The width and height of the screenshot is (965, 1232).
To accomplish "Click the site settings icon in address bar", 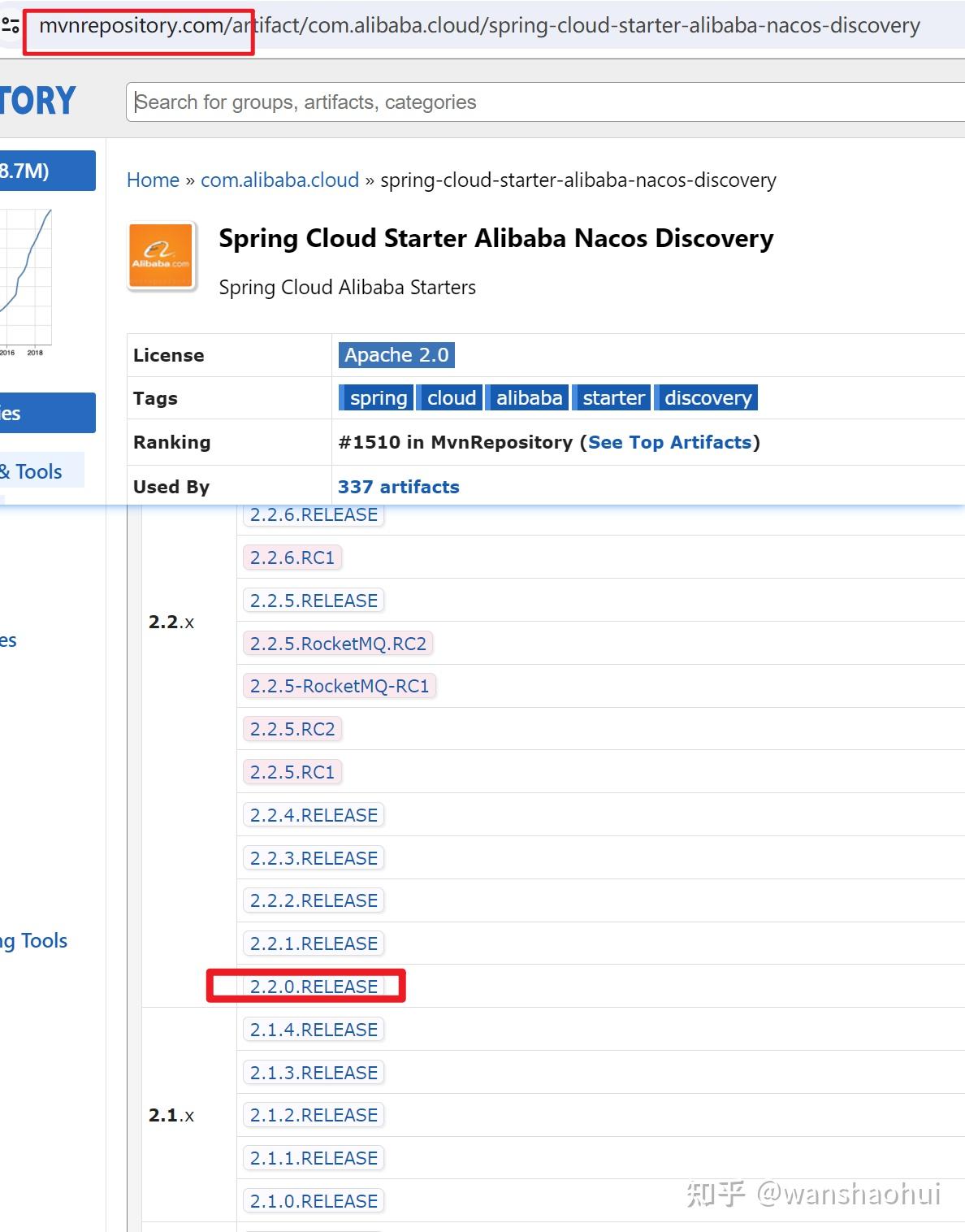I will (11, 26).
